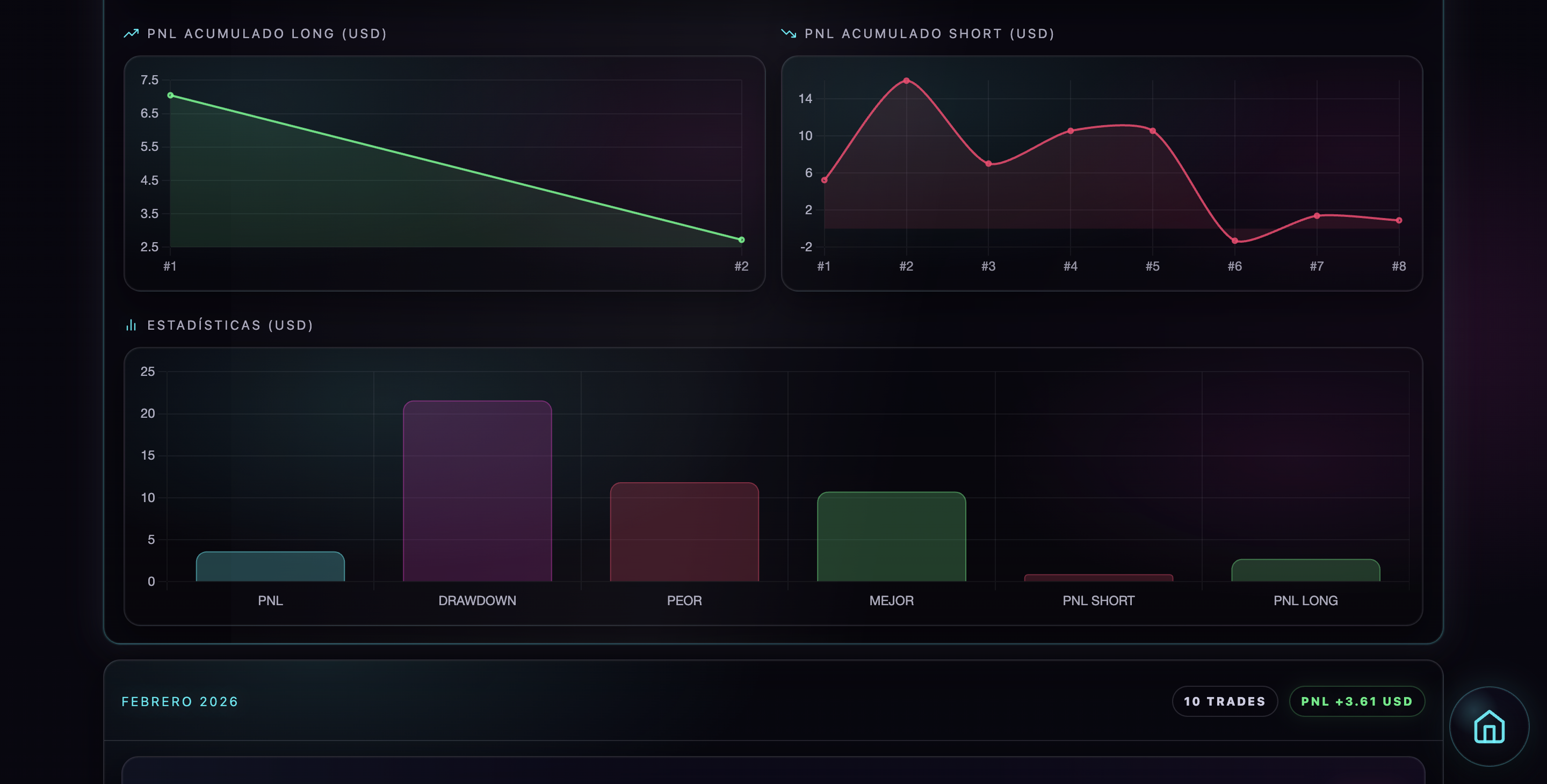Screen dimensions: 1547x784
Task: Click the #1 data point on long chart
Action: coord(171,96)
